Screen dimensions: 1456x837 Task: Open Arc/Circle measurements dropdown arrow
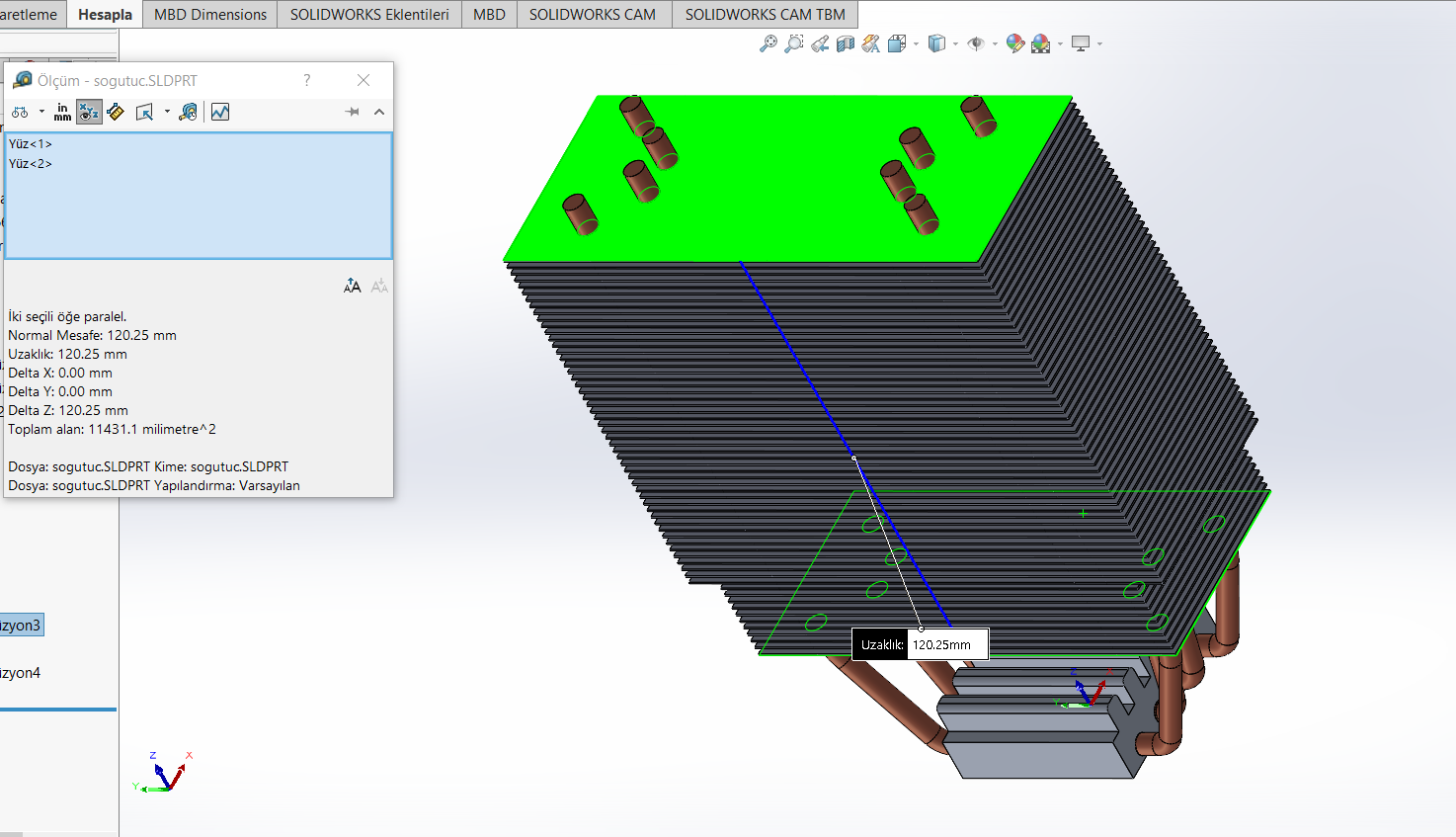point(41,112)
